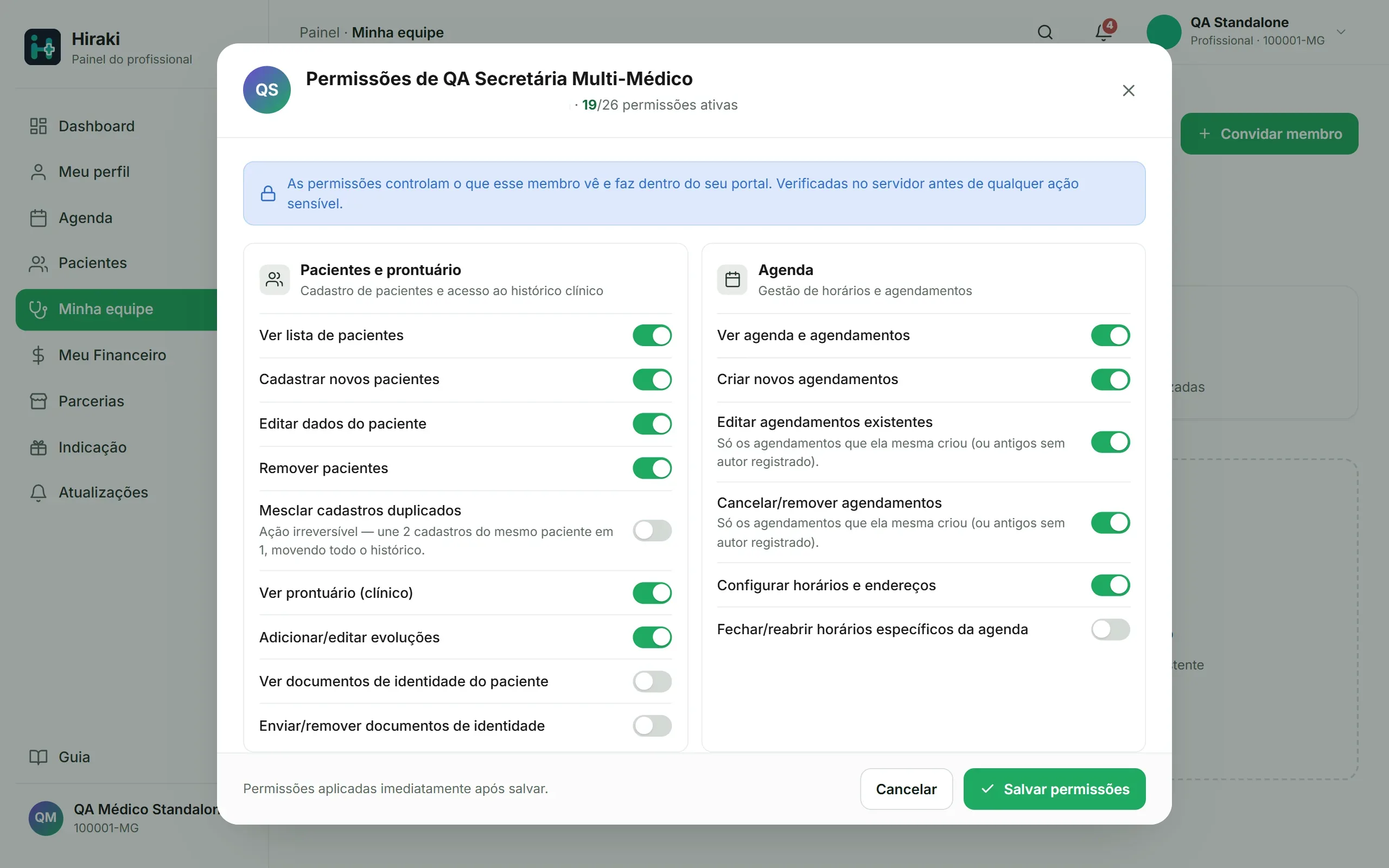
Task: Close the permissions dialog with X
Action: [x=1129, y=90]
